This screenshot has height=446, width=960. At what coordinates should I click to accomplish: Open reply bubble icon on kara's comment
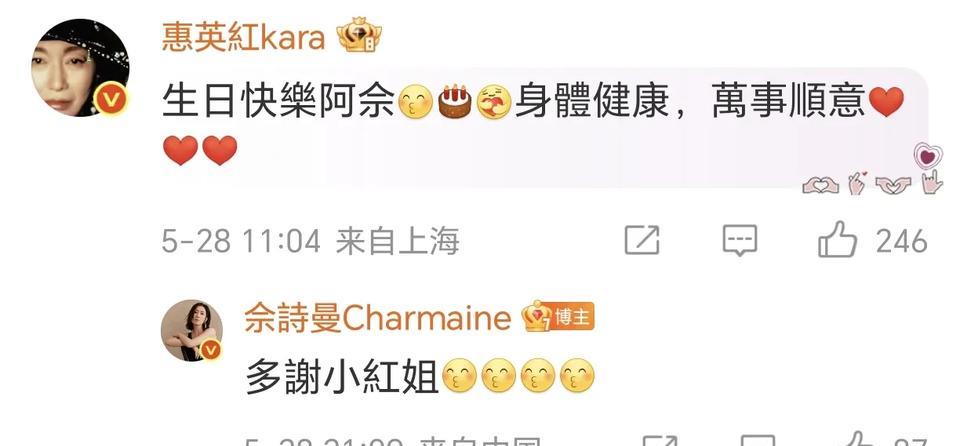[740, 240]
